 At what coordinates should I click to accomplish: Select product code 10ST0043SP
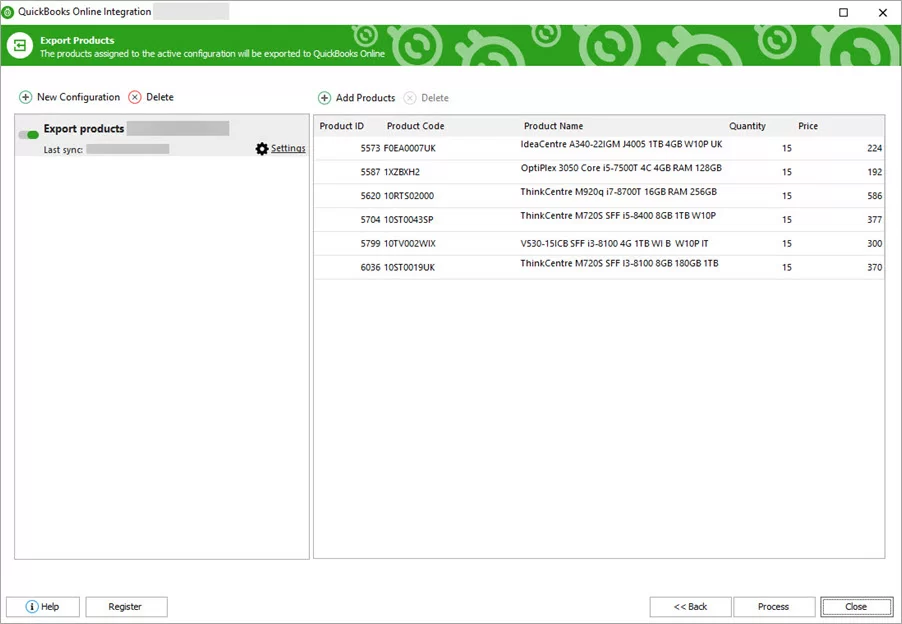408,220
